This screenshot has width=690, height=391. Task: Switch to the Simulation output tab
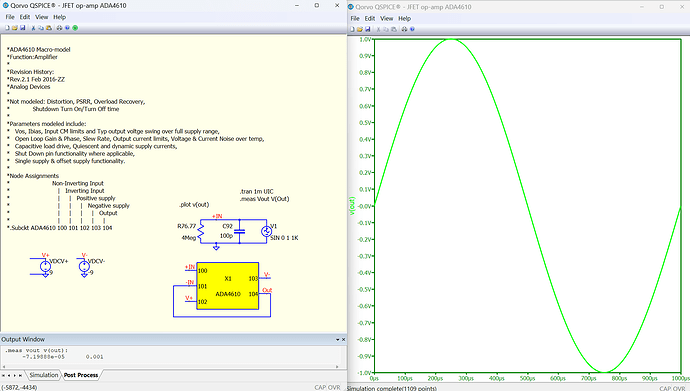[x=44, y=375]
